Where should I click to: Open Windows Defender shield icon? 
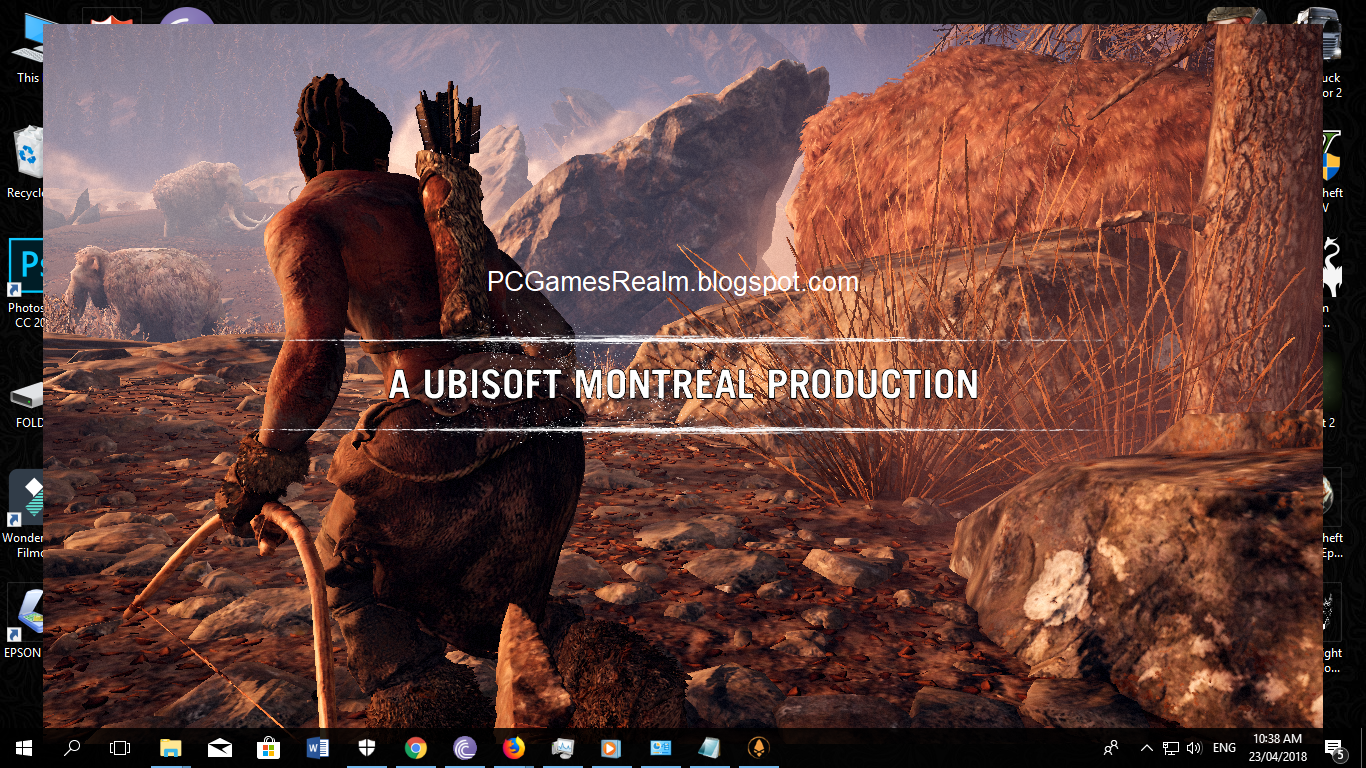coord(367,747)
